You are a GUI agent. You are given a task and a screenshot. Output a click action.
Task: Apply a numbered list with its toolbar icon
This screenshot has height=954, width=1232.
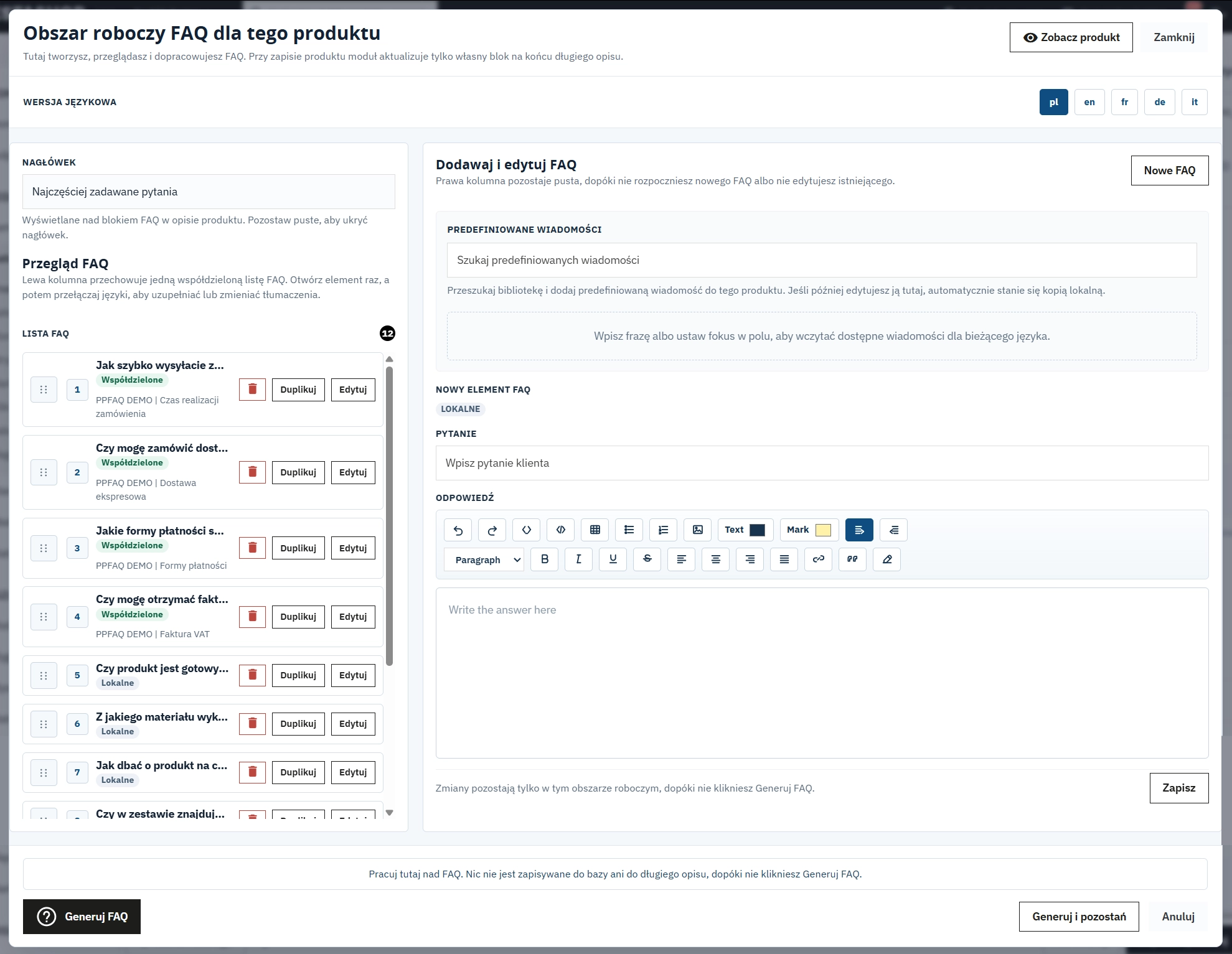pos(663,530)
